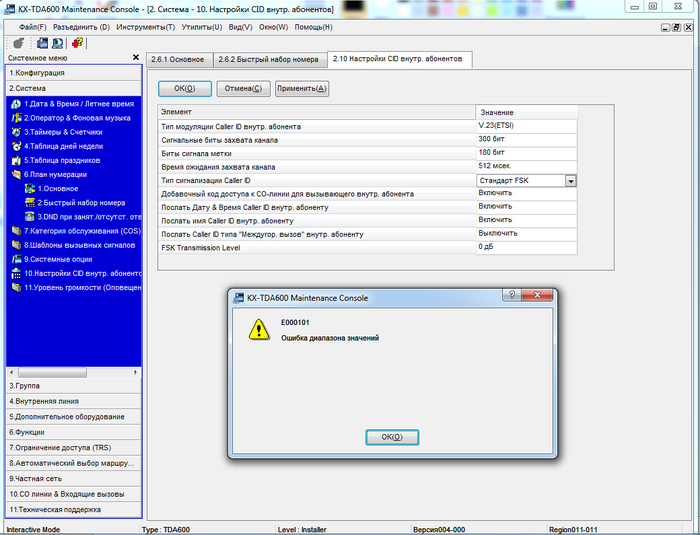
Task: Click system menu scrollbar left arrow
Action: pos(12,372)
